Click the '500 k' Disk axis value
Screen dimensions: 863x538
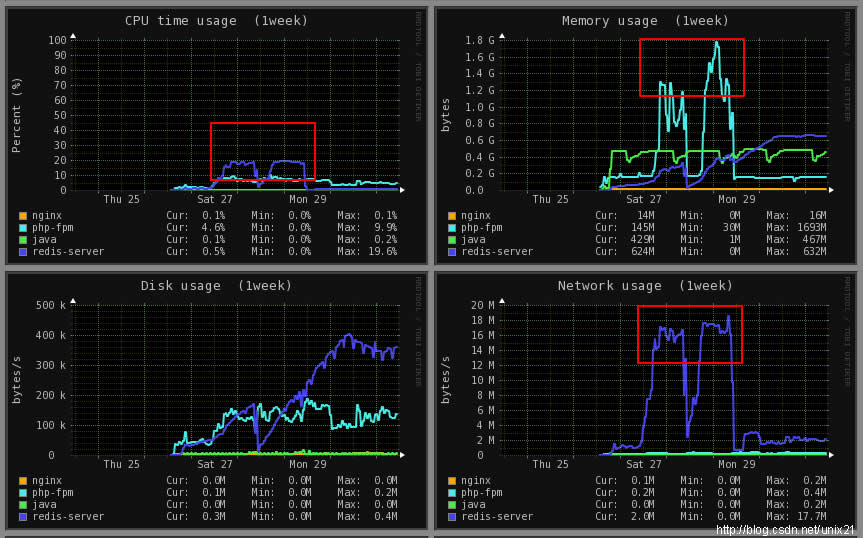pyautogui.click(x=51, y=305)
